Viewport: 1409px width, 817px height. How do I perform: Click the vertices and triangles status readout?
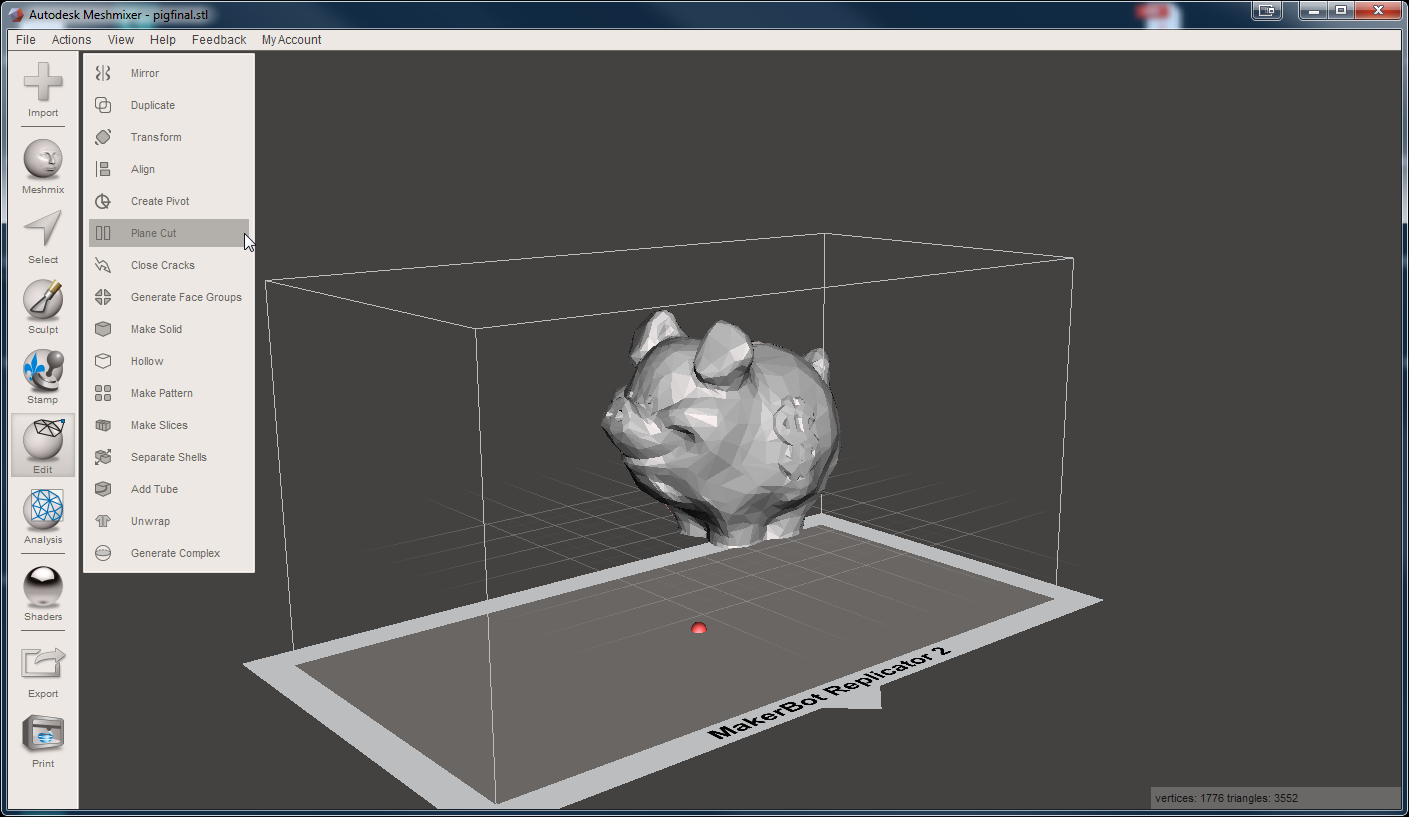pyautogui.click(x=1226, y=798)
